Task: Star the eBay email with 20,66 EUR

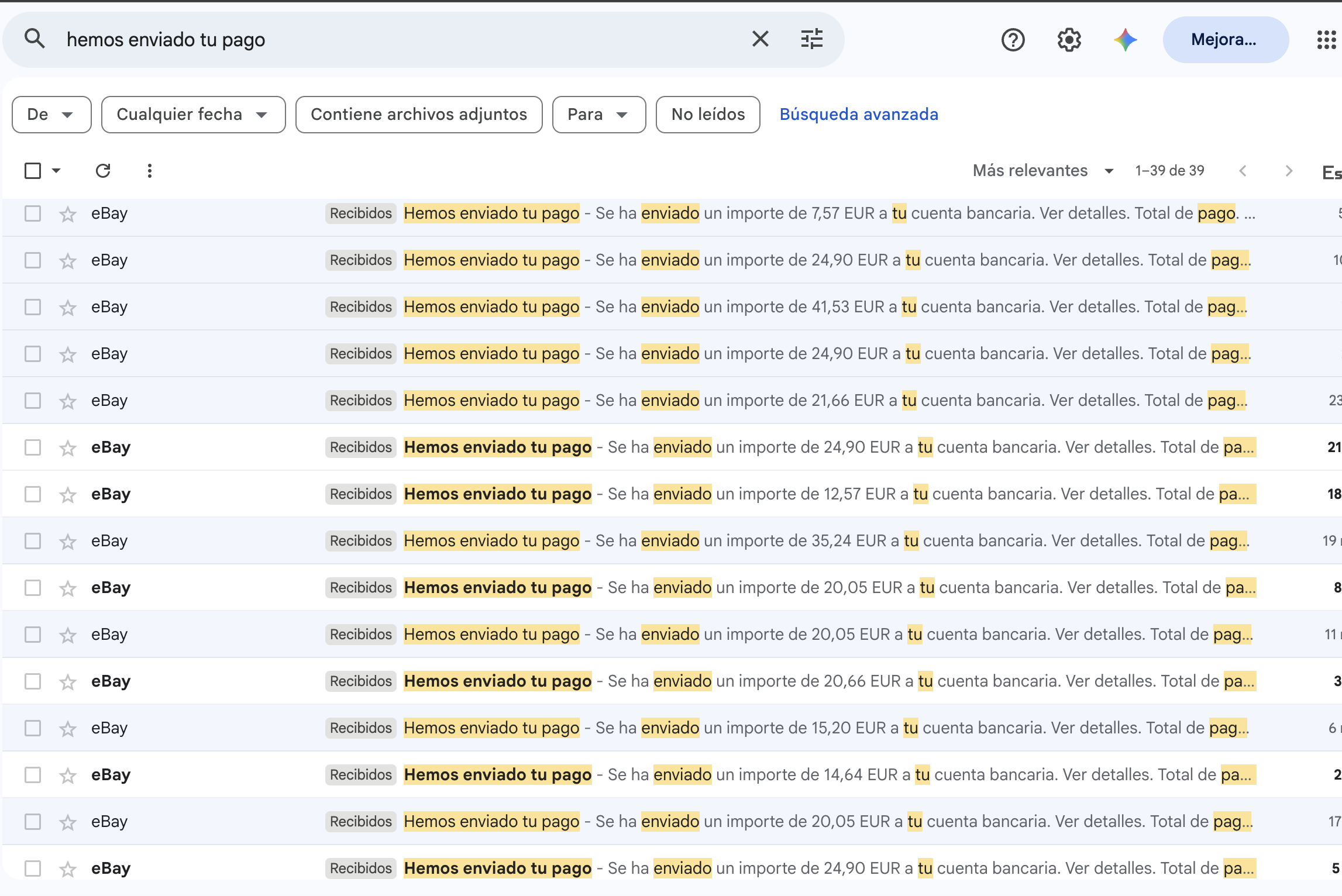Action: (68, 681)
